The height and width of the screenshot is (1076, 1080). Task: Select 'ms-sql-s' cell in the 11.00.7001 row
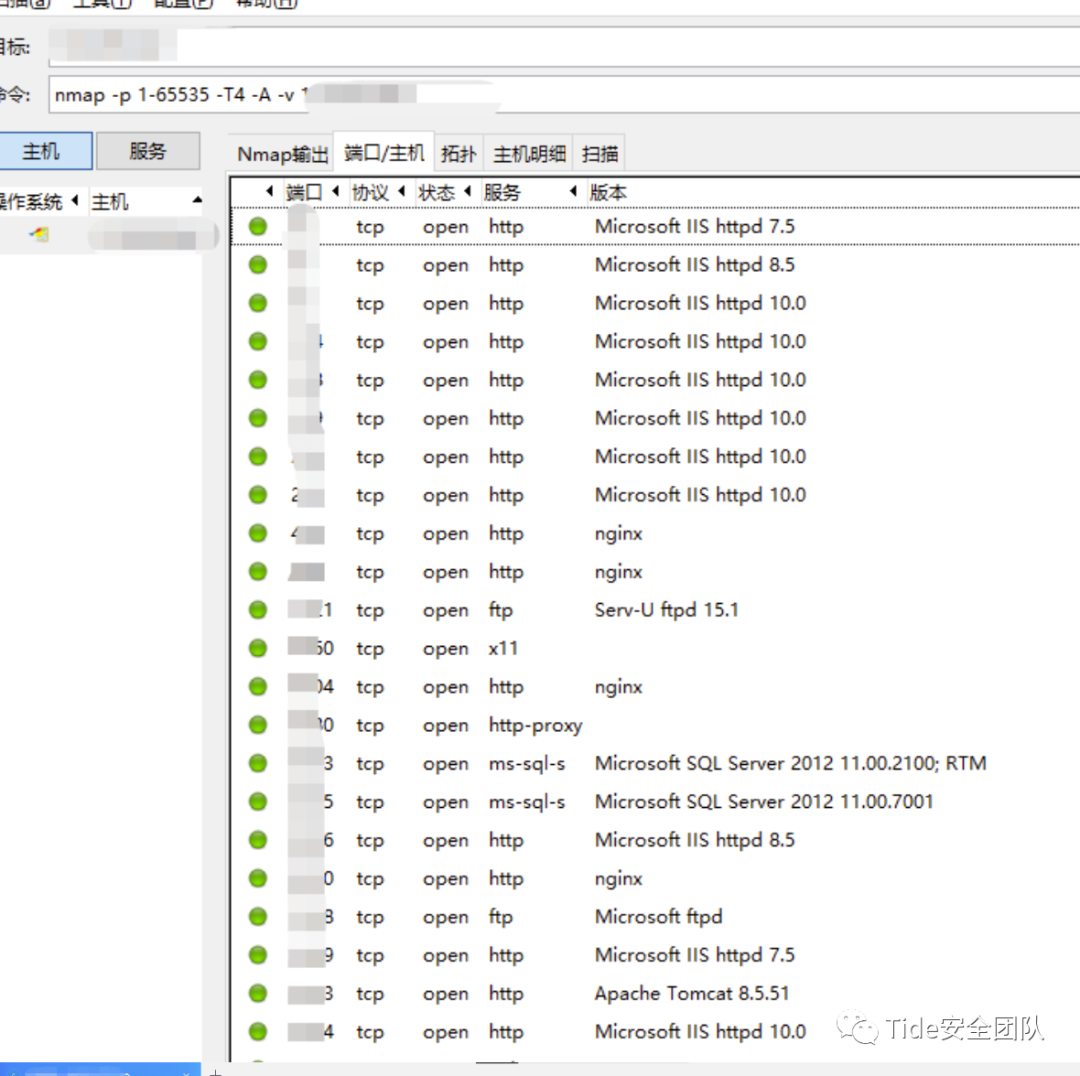point(527,802)
